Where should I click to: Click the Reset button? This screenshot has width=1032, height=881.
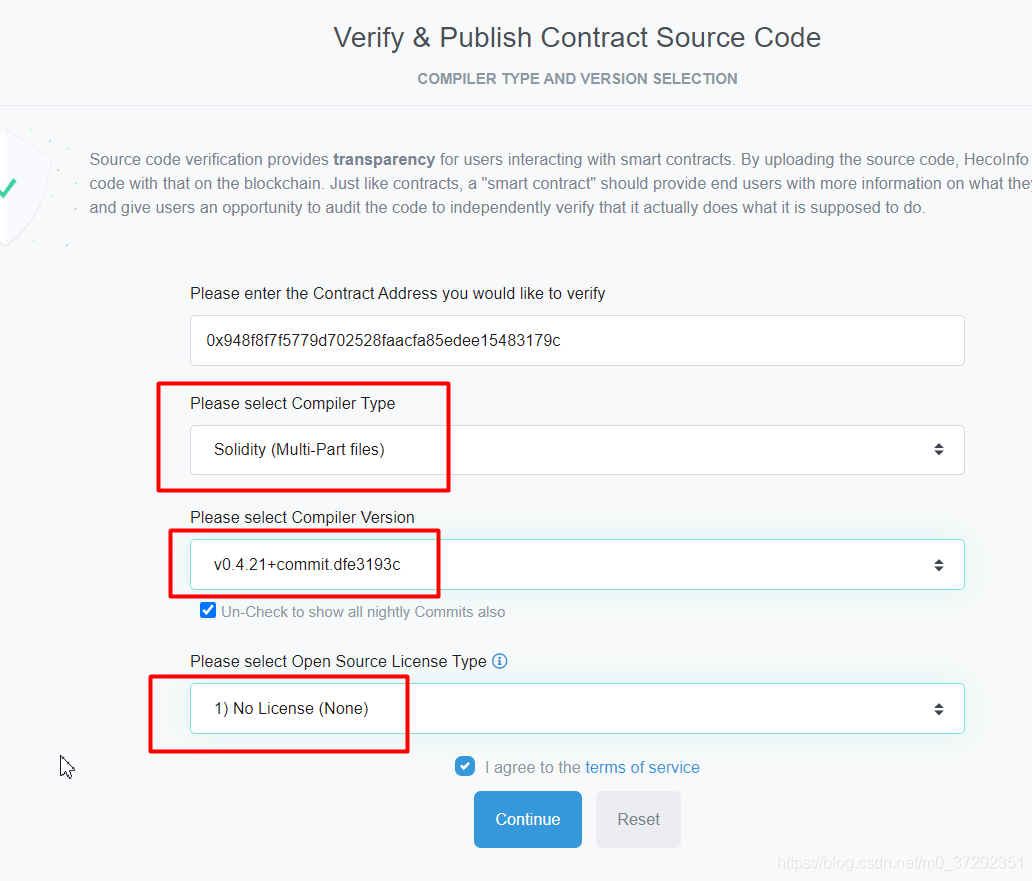(638, 819)
